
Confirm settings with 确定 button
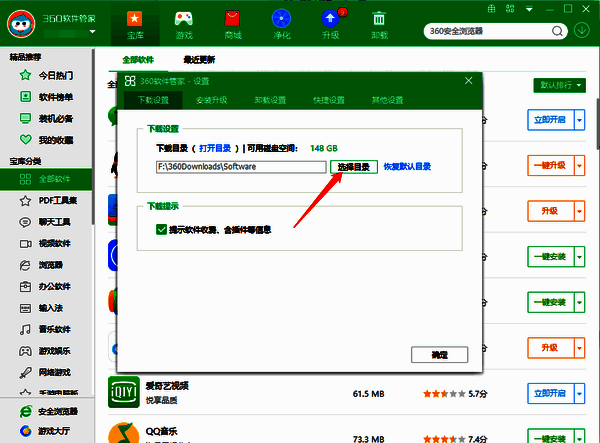439,355
